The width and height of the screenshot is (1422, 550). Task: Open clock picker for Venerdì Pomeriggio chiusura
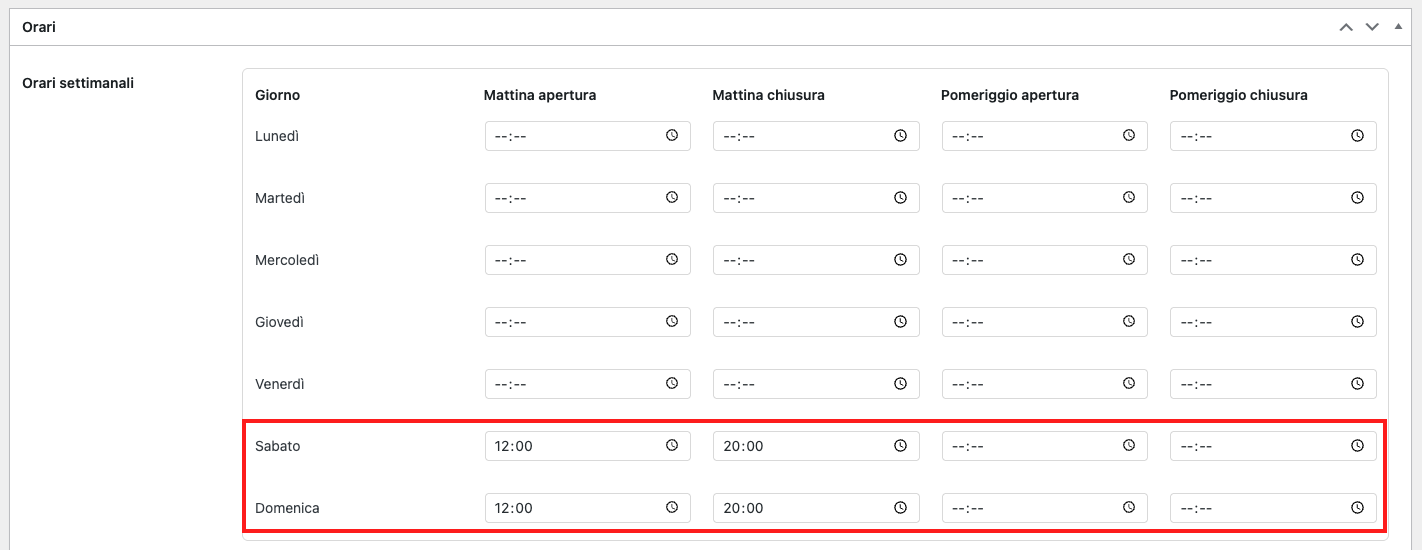pyautogui.click(x=1357, y=384)
